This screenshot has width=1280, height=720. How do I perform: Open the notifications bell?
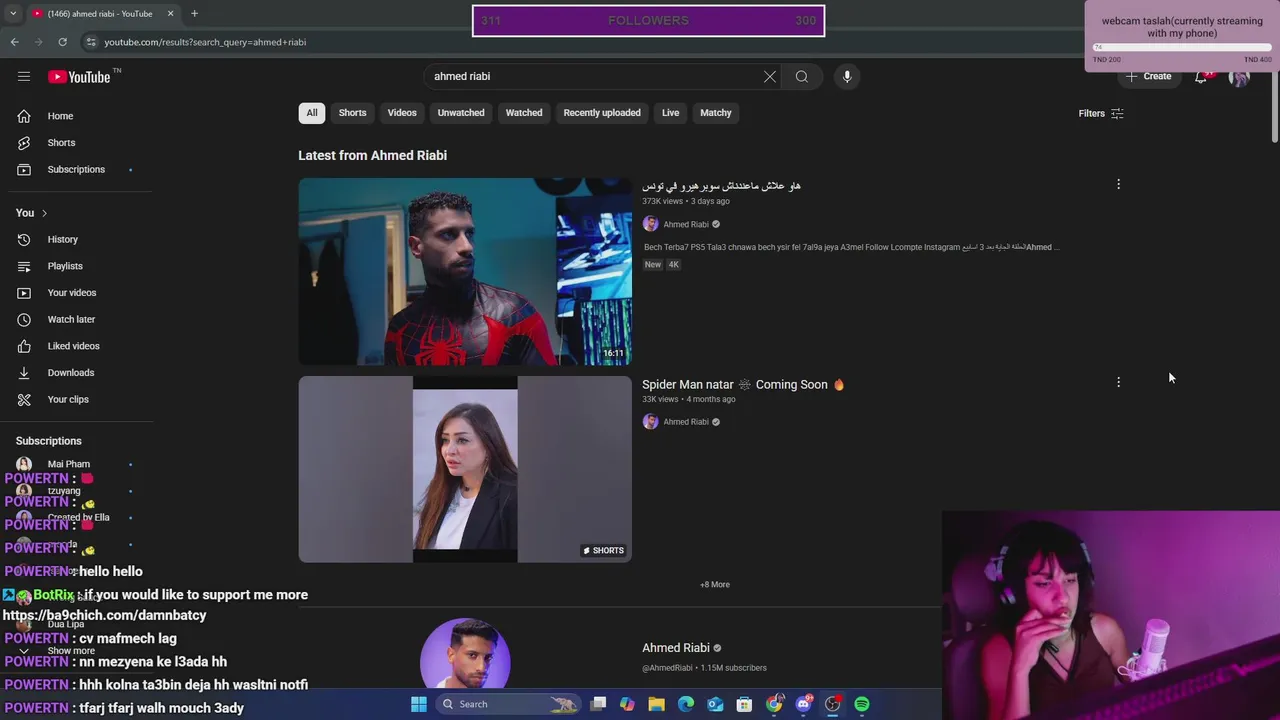pyautogui.click(x=1201, y=76)
